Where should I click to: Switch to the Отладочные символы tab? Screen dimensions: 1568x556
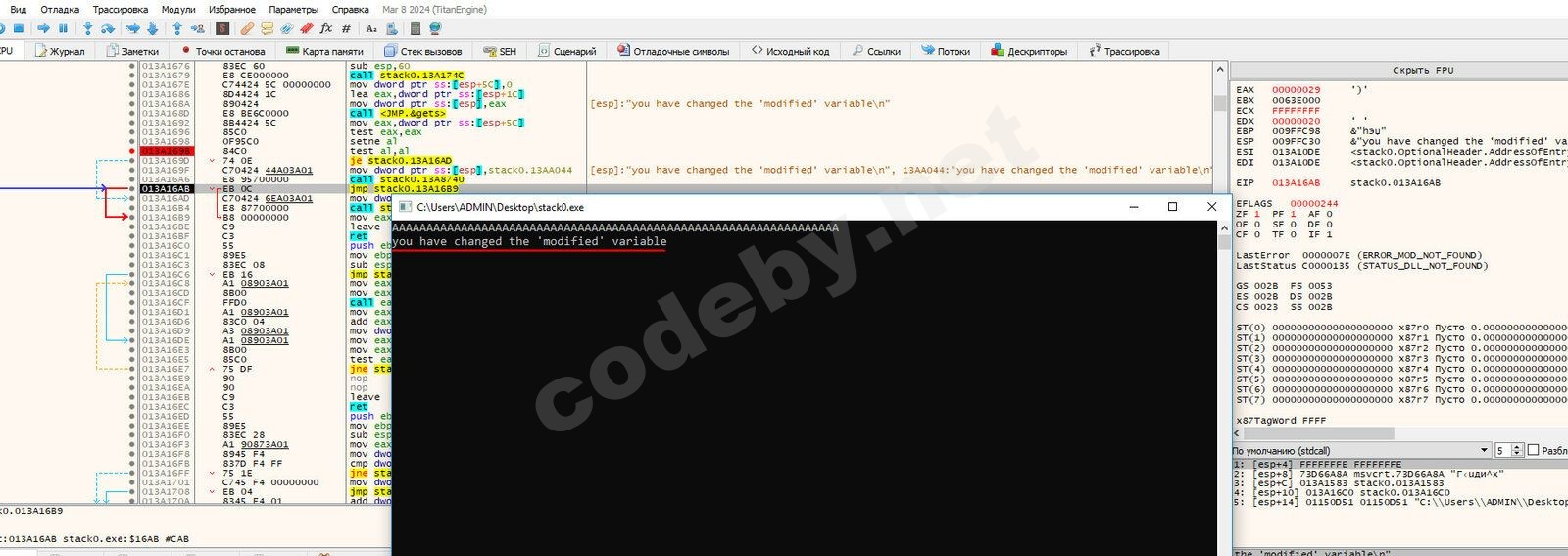point(674,51)
